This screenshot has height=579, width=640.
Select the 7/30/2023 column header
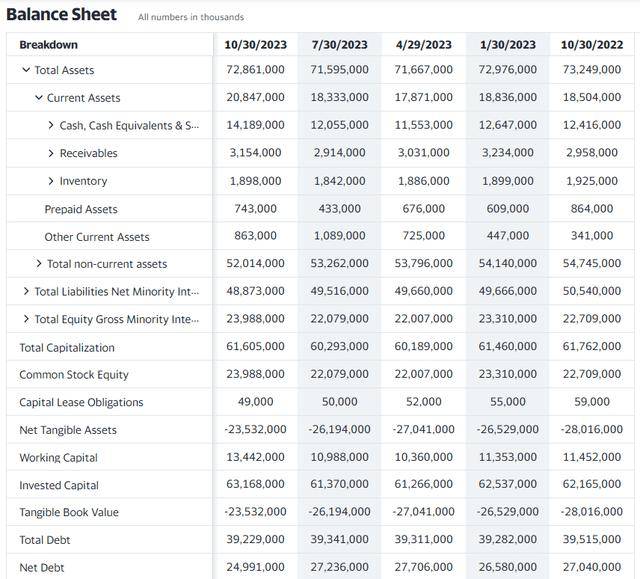[340, 44]
